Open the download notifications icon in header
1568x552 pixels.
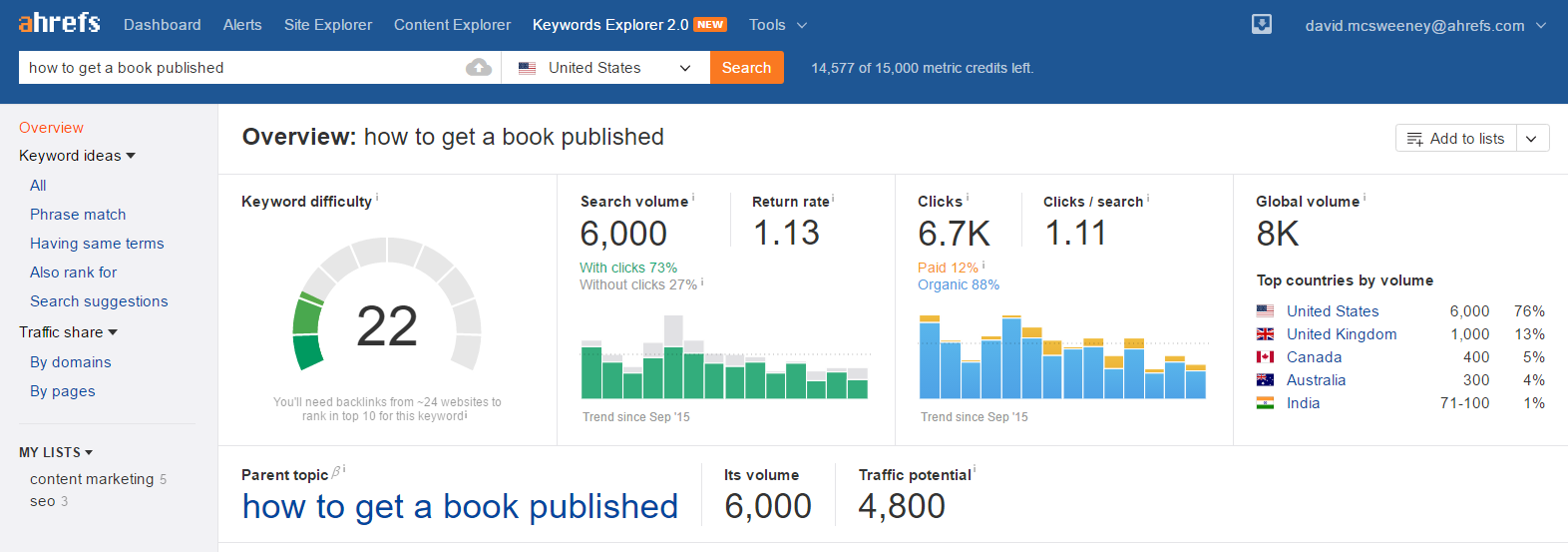1262,25
